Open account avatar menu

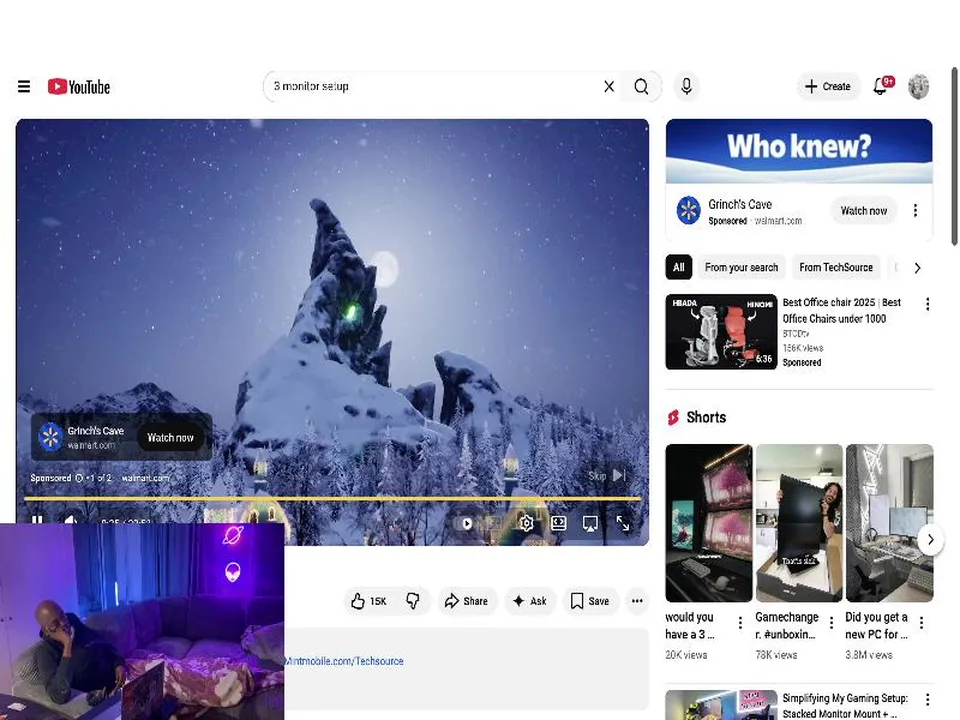[x=918, y=86]
